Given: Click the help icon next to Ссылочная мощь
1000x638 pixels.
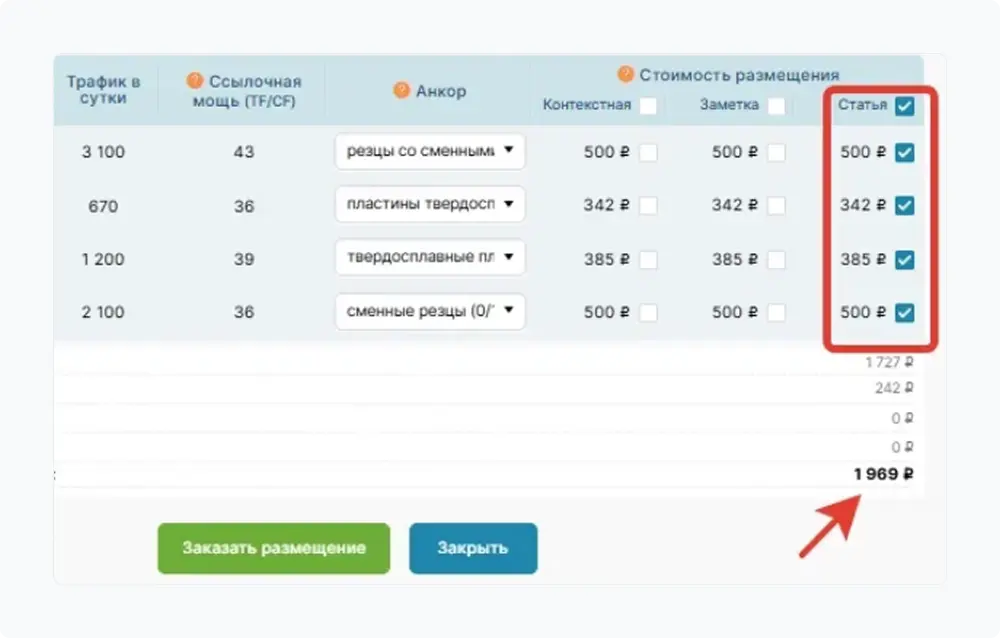Looking at the screenshot, I should click(x=195, y=81).
